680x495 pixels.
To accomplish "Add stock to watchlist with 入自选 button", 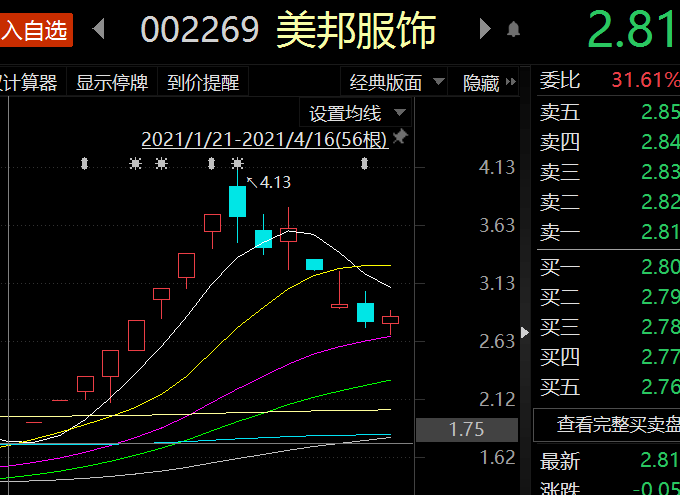I will point(35,30).
